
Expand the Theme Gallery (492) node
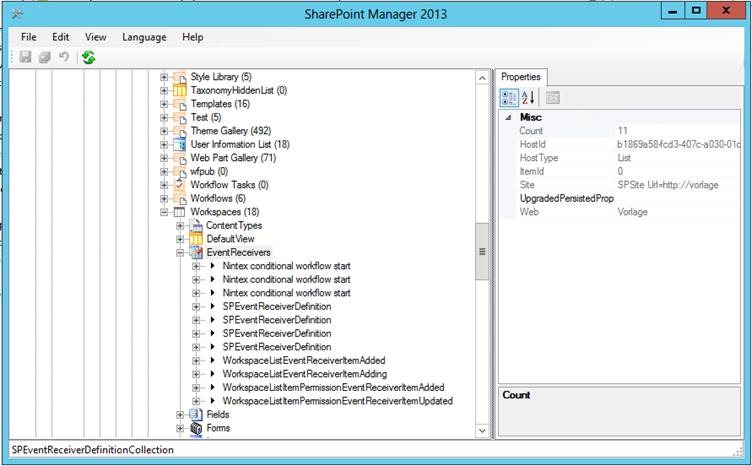pyautogui.click(x=164, y=131)
